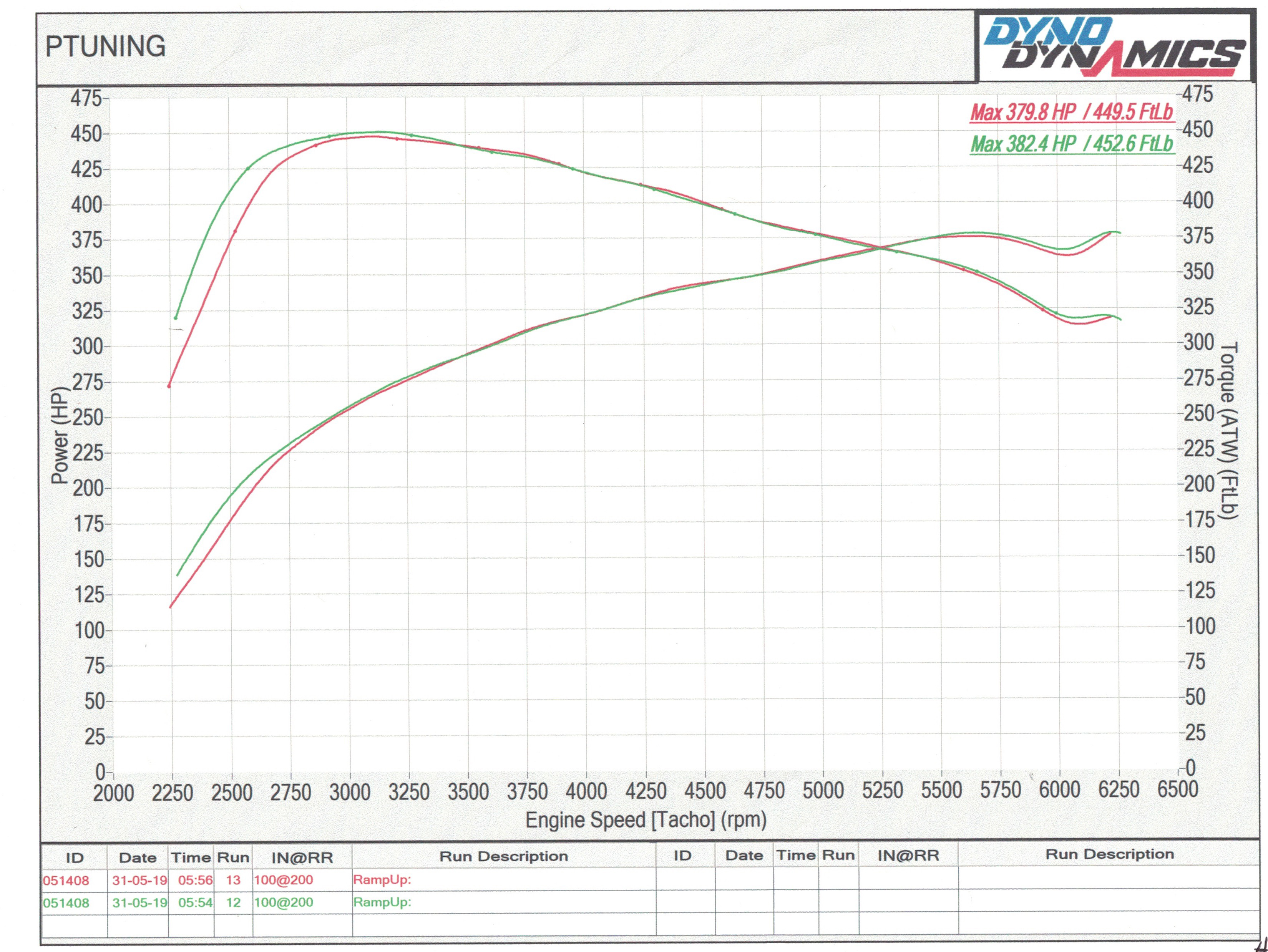Select the red run 13 row ID
The image size is (1268, 952).
point(66,881)
